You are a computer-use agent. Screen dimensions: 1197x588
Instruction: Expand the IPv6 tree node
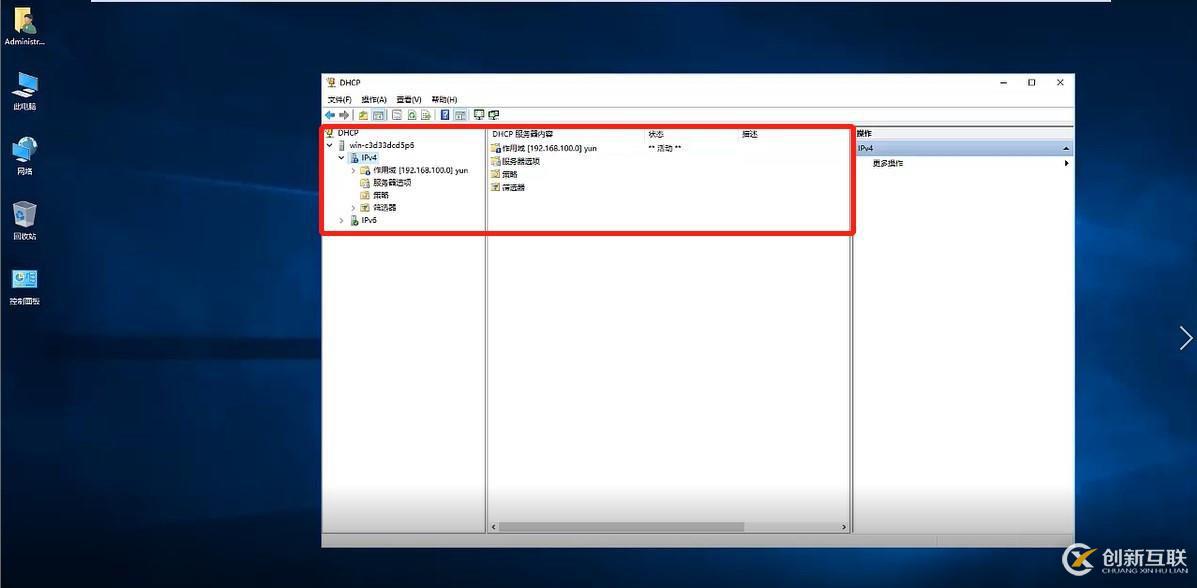341,220
